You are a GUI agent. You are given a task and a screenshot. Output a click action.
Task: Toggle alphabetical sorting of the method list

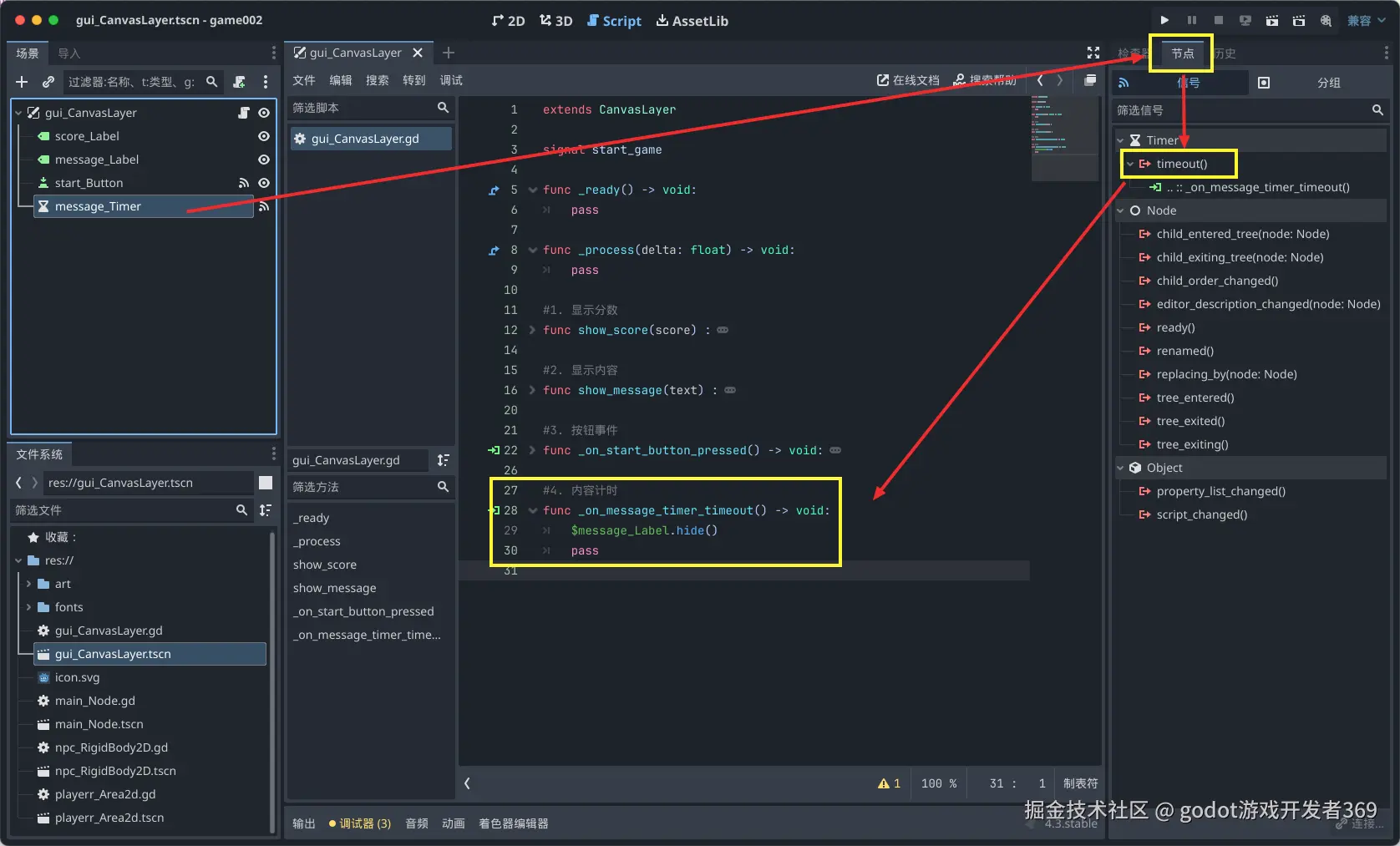[x=443, y=460]
